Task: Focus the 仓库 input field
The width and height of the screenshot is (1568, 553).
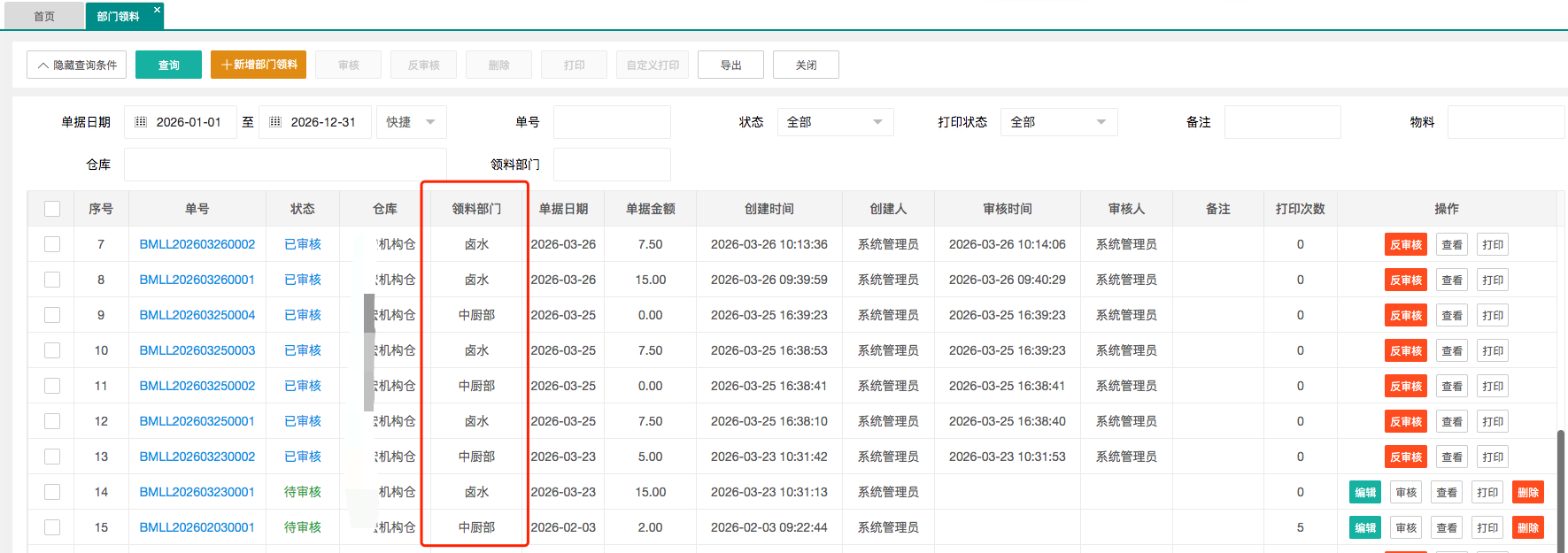Action: pos(285,165)
